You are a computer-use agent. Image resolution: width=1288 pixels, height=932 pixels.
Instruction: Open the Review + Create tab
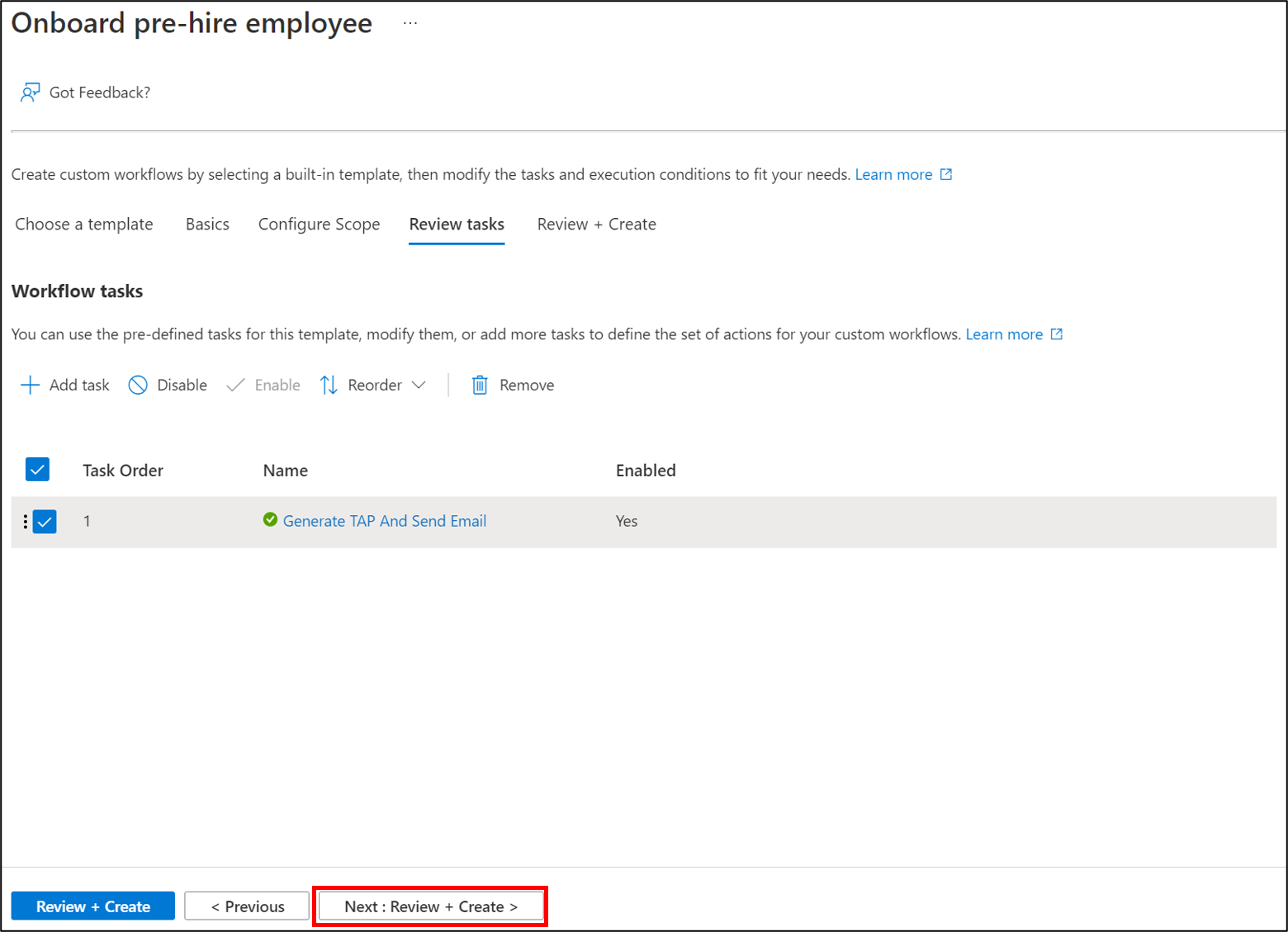(596, 225)
